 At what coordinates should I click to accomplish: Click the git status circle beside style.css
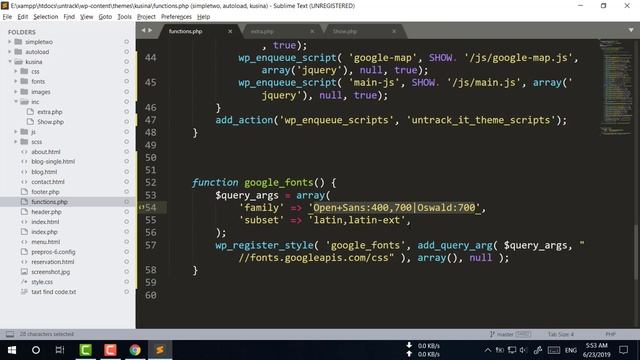coord(127,282)
